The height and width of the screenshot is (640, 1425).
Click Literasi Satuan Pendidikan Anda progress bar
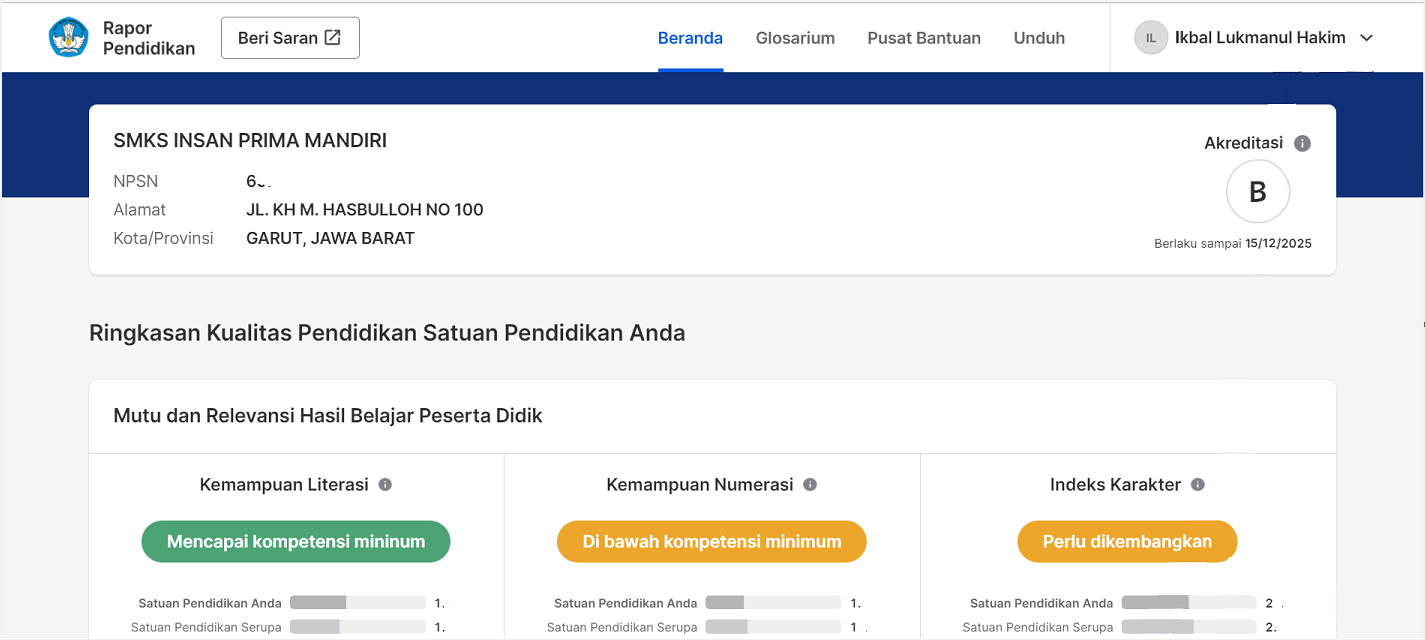tap(358, 603)
